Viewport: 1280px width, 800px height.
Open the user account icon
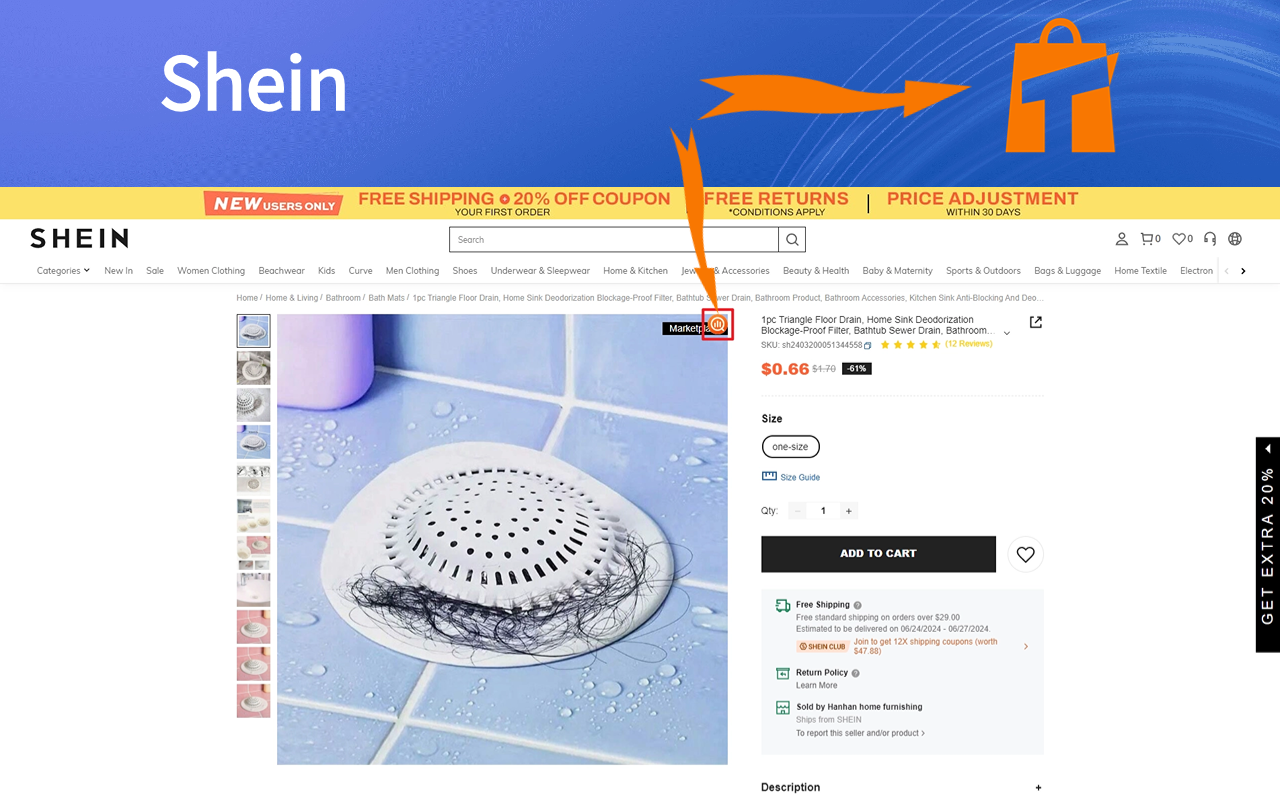[1121, 239]
